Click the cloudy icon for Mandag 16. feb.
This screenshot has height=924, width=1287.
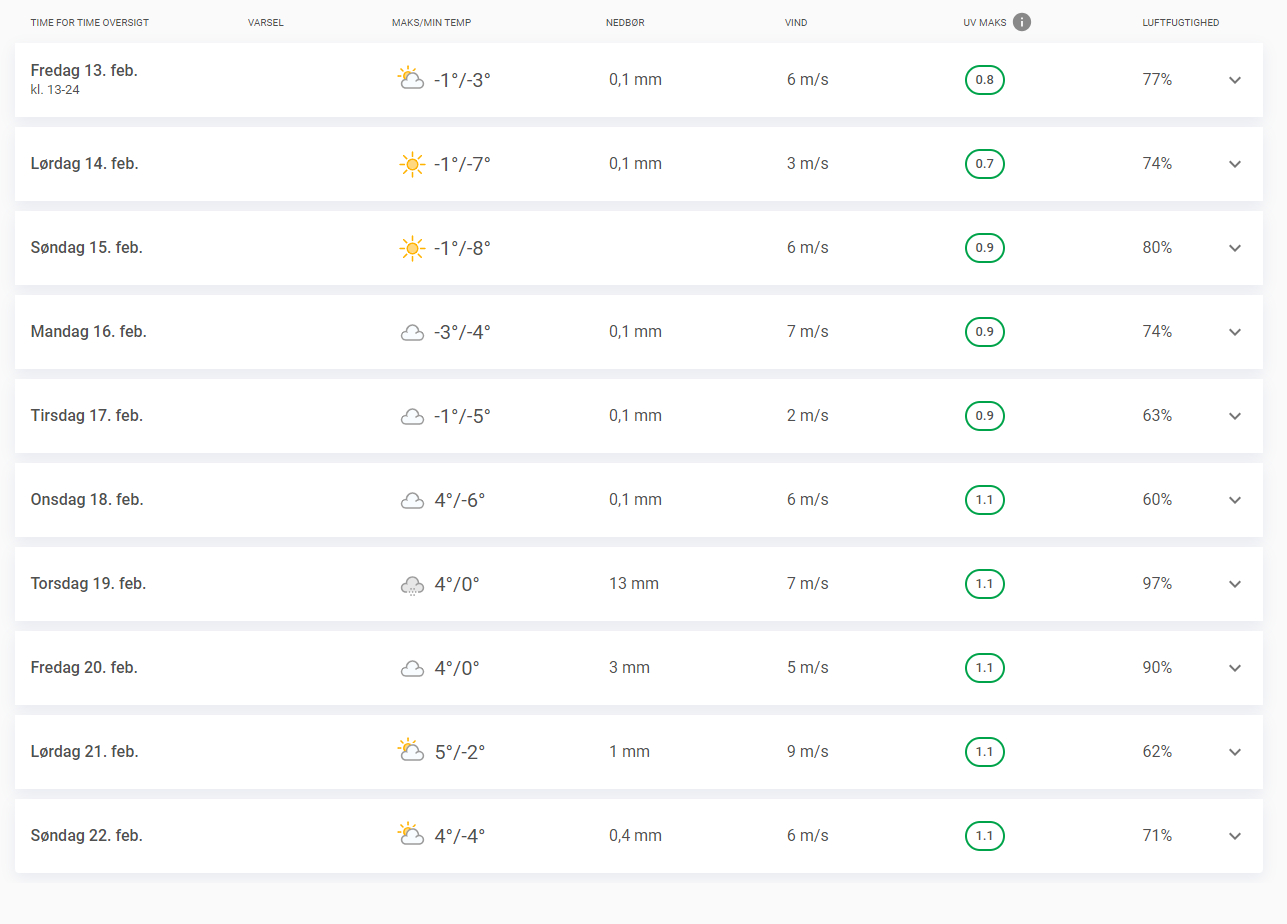click(411, 332)
